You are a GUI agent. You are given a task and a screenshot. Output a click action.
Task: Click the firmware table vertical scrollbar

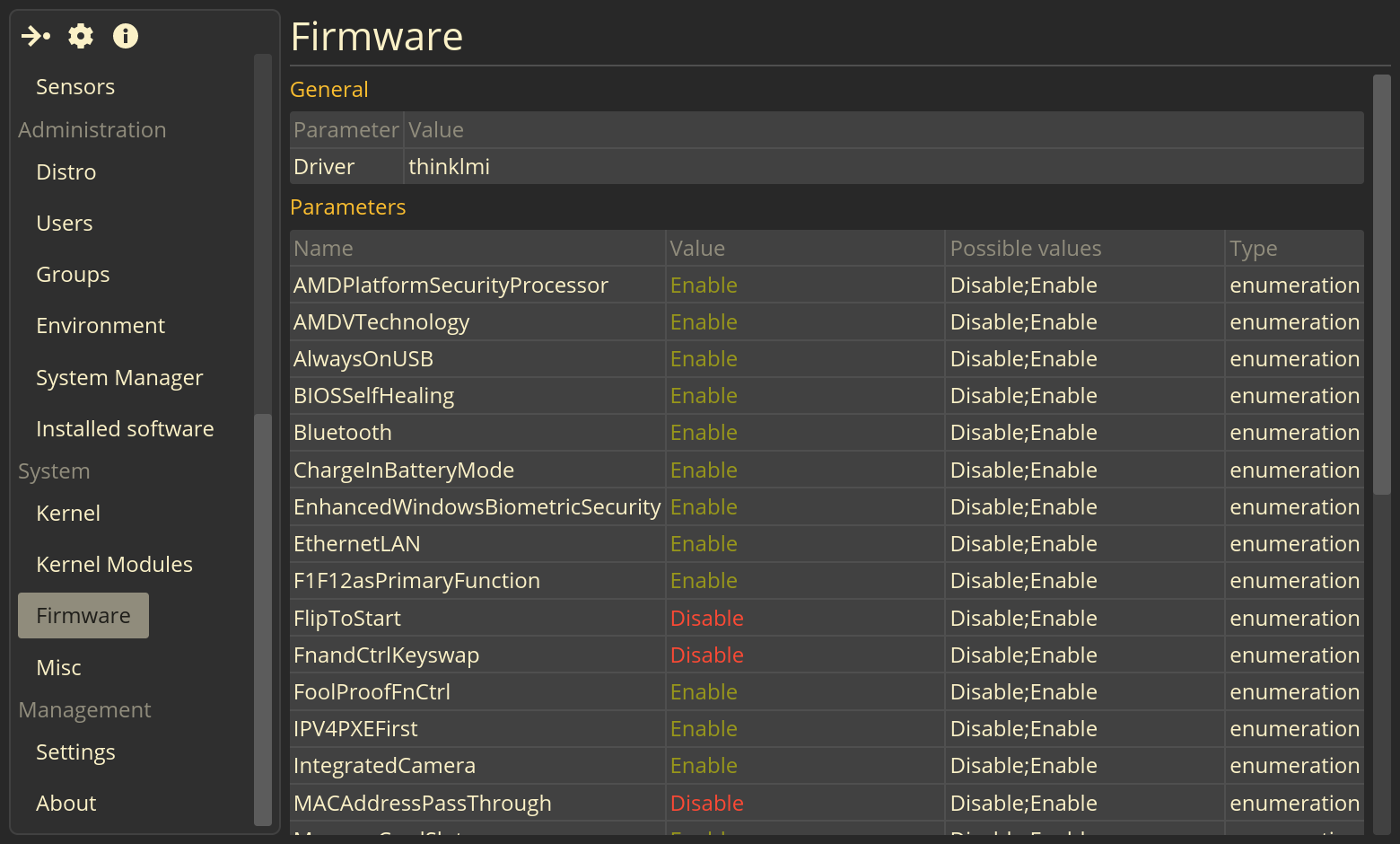[1382, 285]
